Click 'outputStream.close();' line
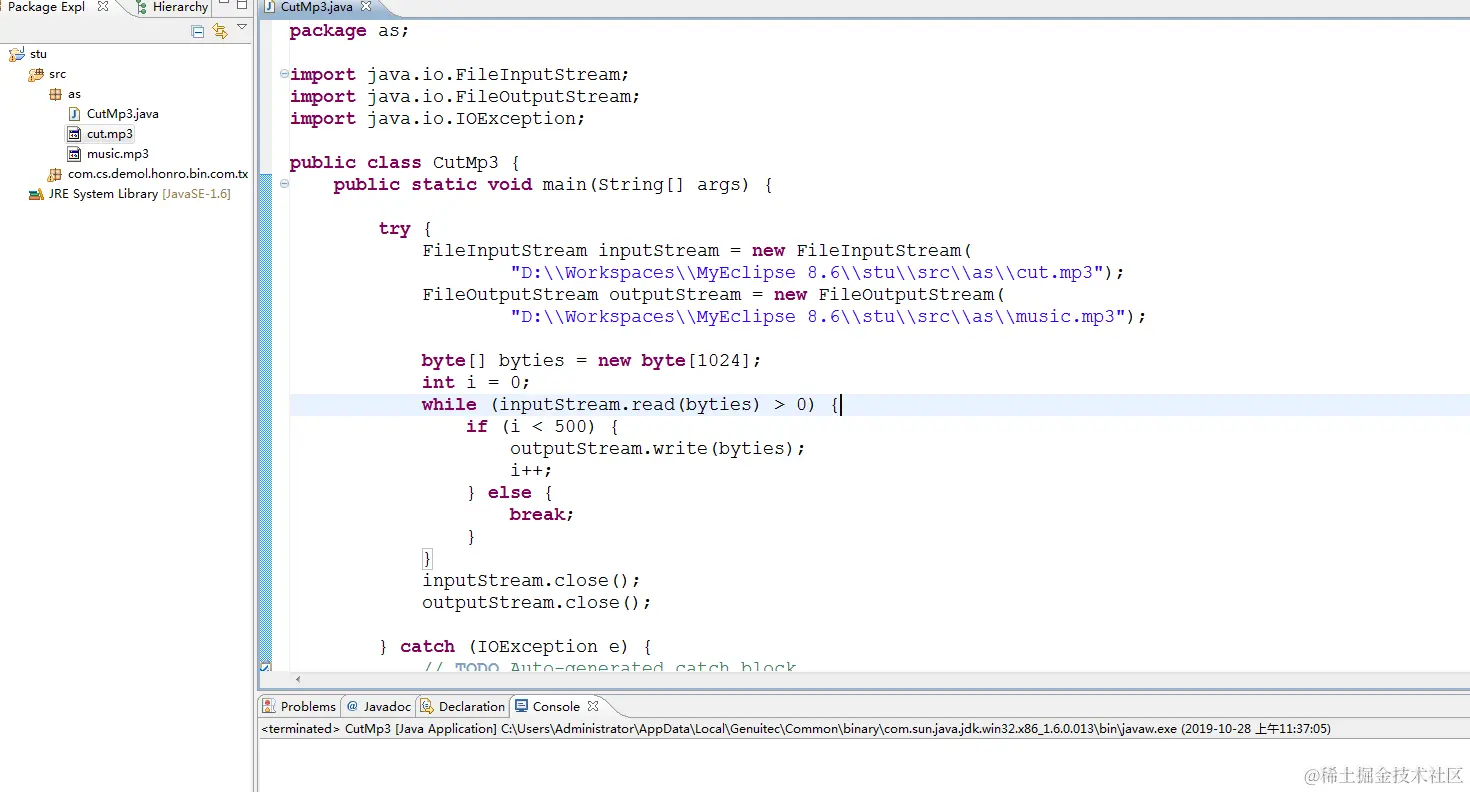 pos(537,602)
